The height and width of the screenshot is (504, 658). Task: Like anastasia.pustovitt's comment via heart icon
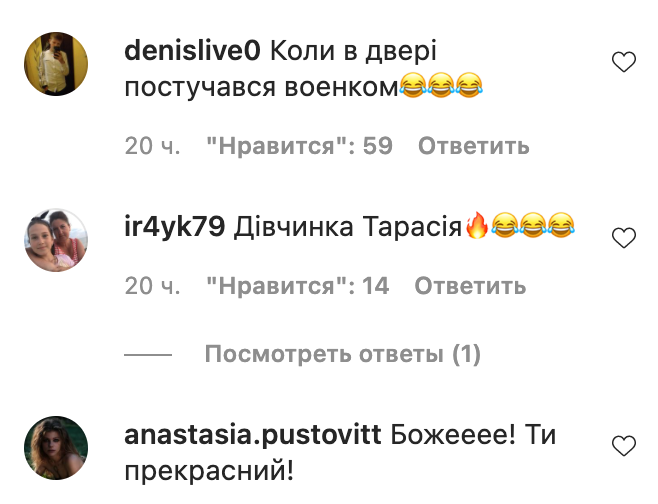pyautogui.click(x=624, y=445)
